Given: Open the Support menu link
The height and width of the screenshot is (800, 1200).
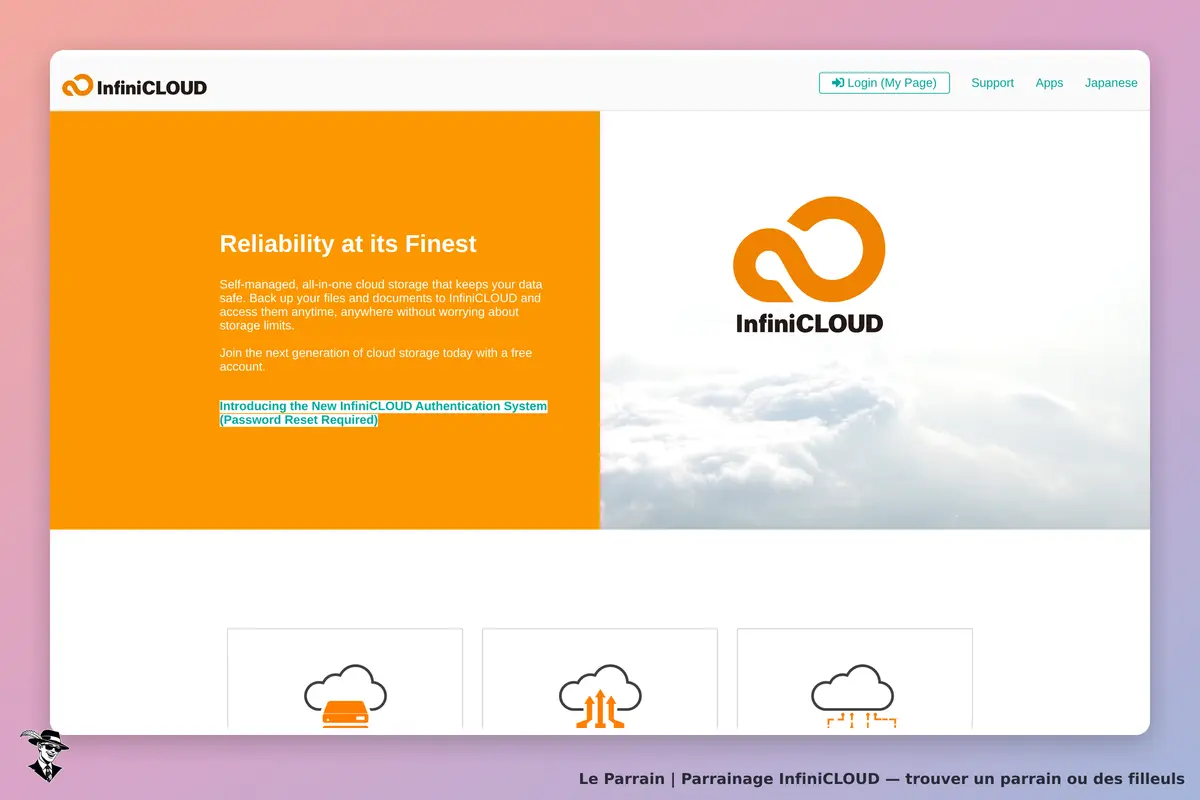Looking at the screenshot, I should click(x=992, y=83).
